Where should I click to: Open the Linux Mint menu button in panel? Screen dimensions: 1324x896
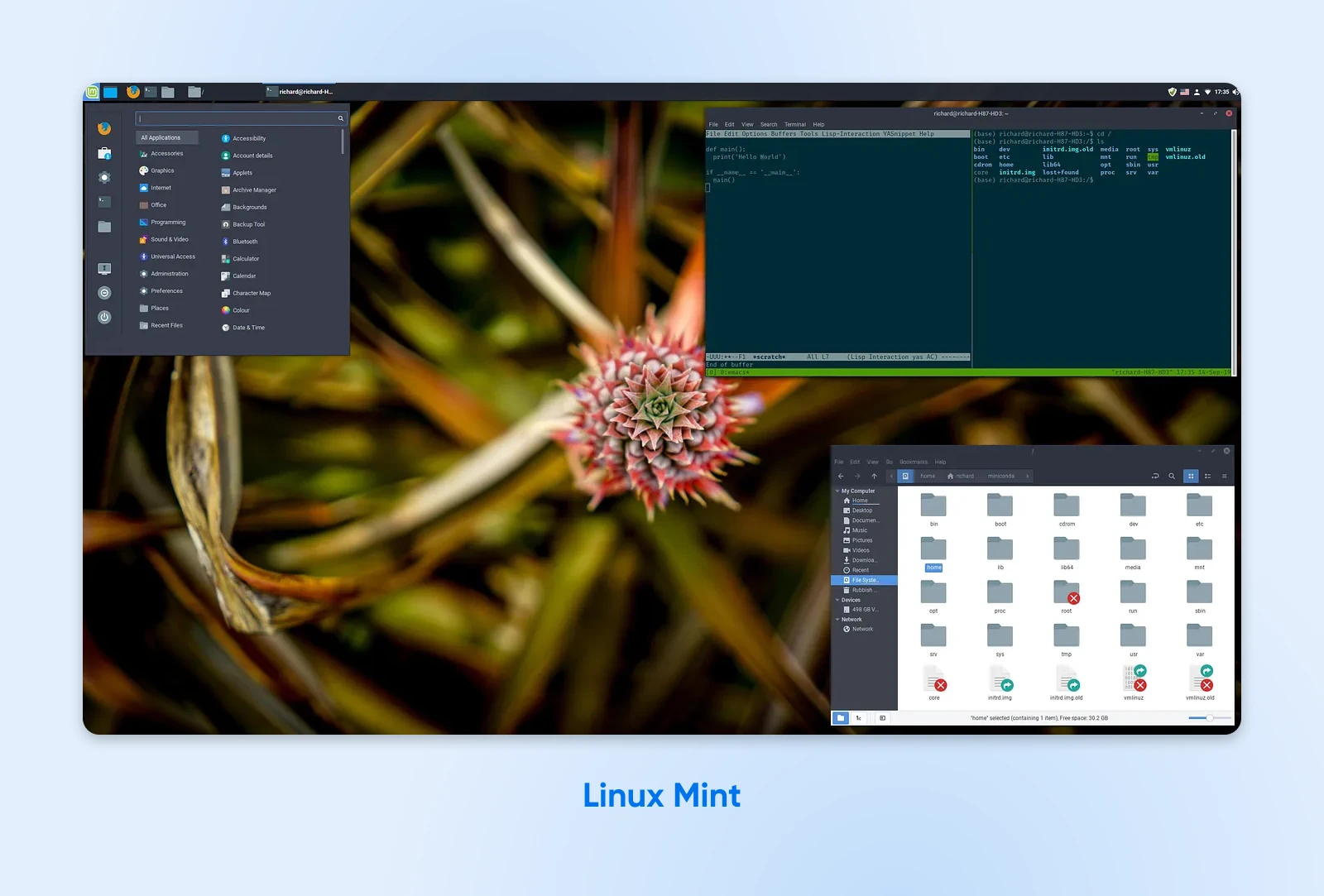[93, 92]
